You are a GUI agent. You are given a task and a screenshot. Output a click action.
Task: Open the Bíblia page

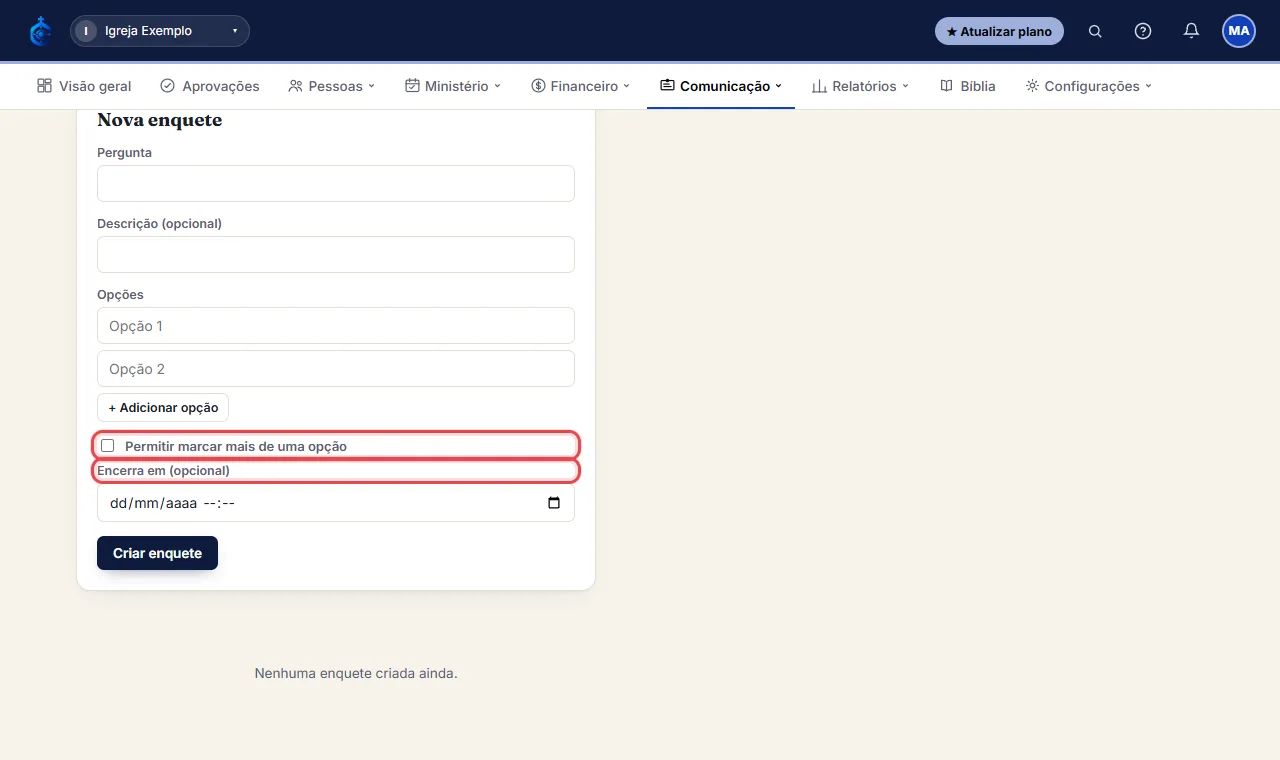coord(968,86)
